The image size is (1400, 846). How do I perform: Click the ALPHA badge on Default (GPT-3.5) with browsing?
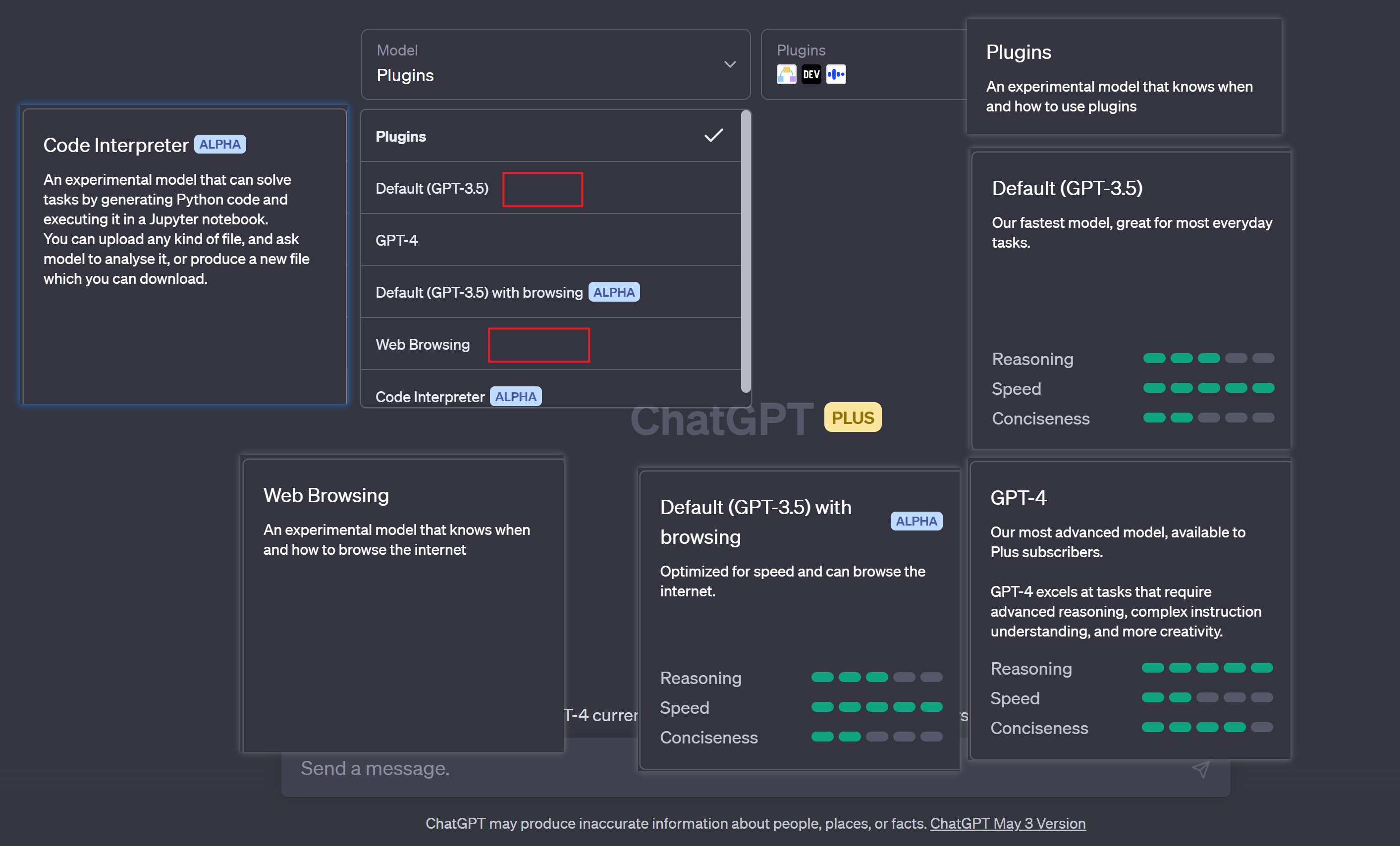click(x=614, y=291)
